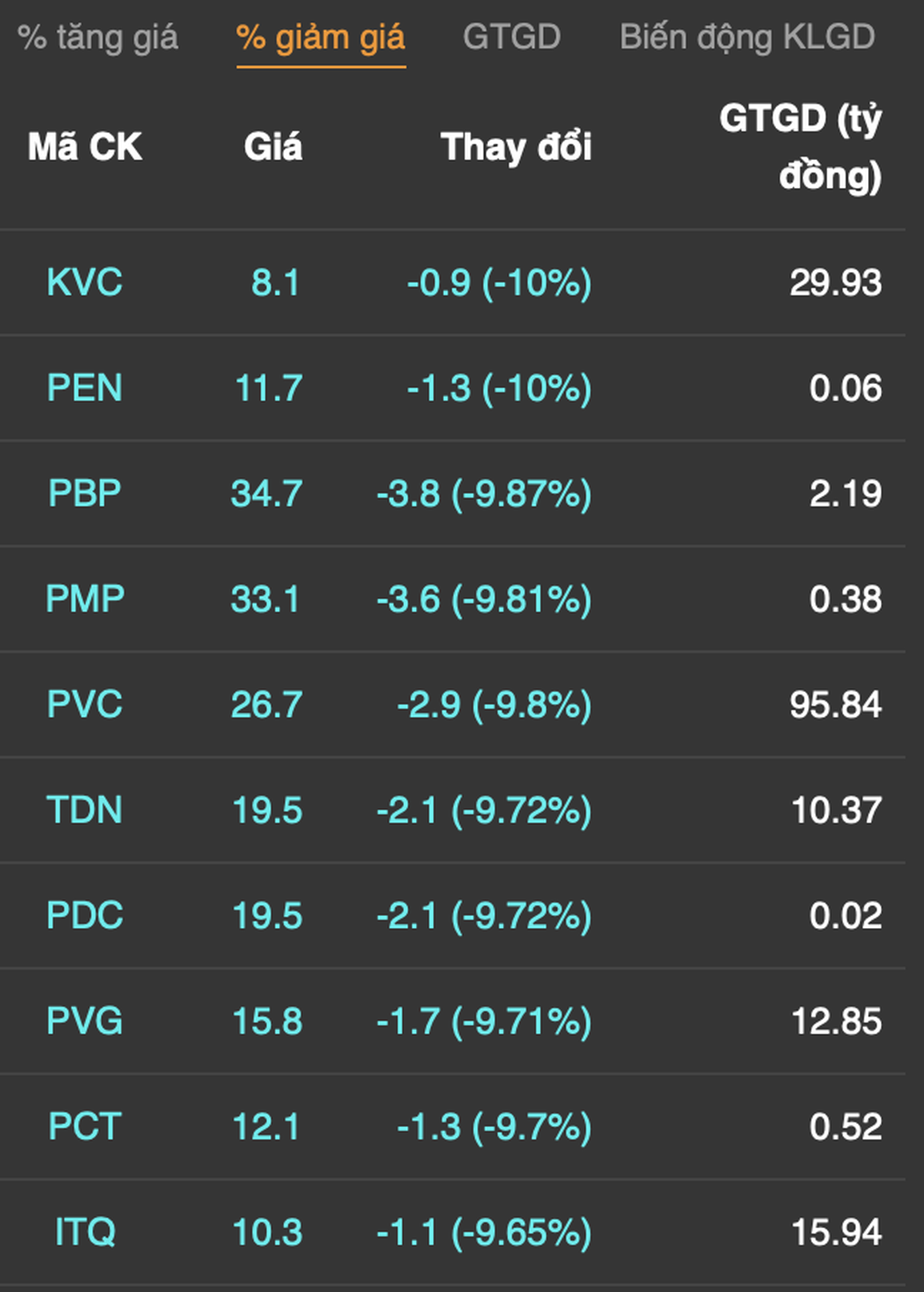Click PVC's trading value 95.84
Image resolution: width=924 pixels, height=1292 pixels.
(835, 705)
